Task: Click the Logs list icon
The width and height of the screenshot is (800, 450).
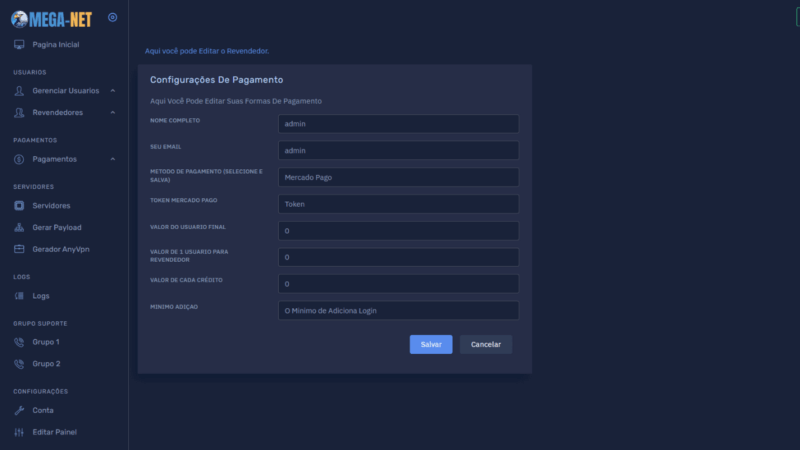Action: 19,296
